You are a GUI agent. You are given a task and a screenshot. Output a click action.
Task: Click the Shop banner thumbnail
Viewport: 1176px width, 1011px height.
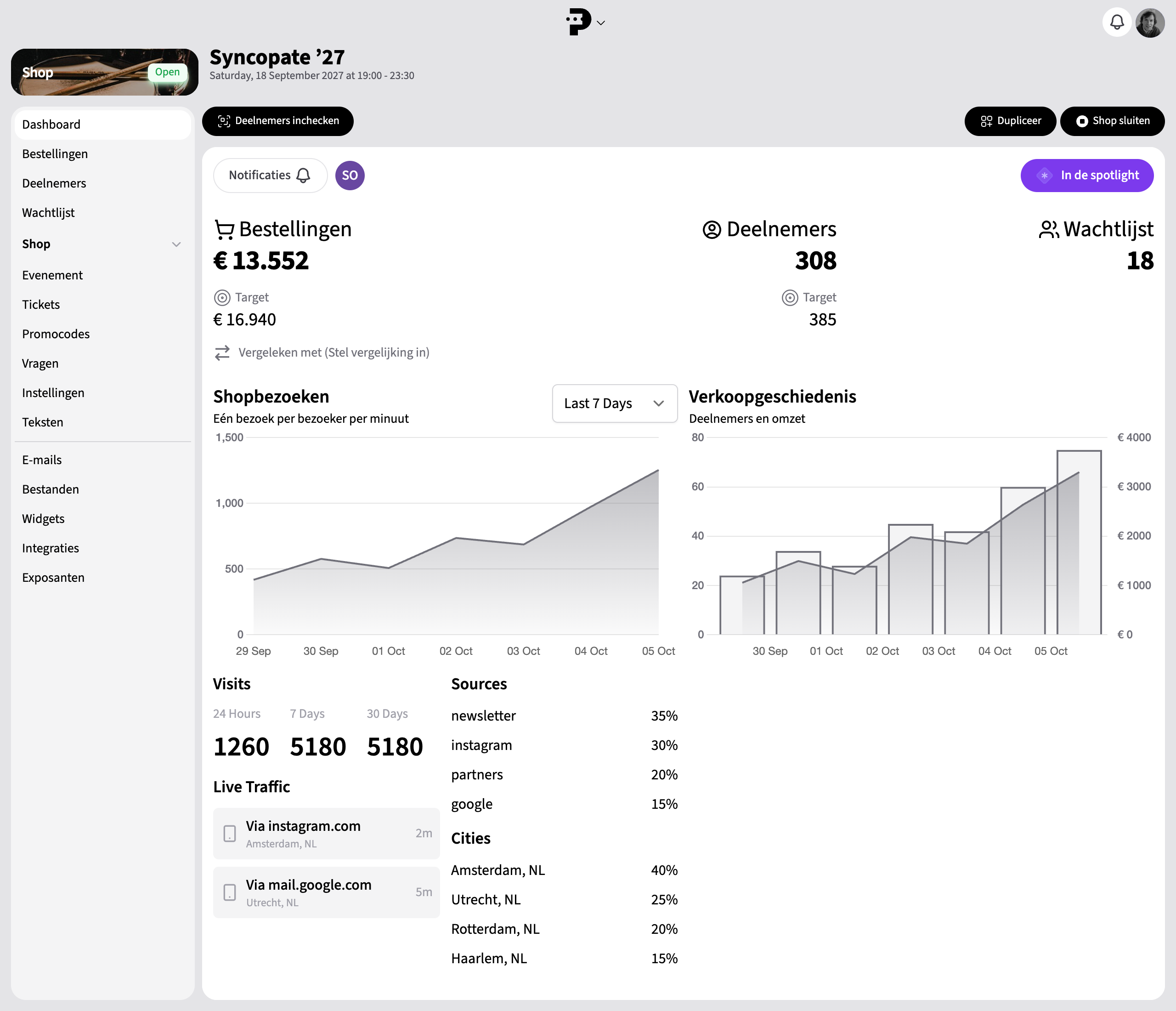(x=104, y=72)
